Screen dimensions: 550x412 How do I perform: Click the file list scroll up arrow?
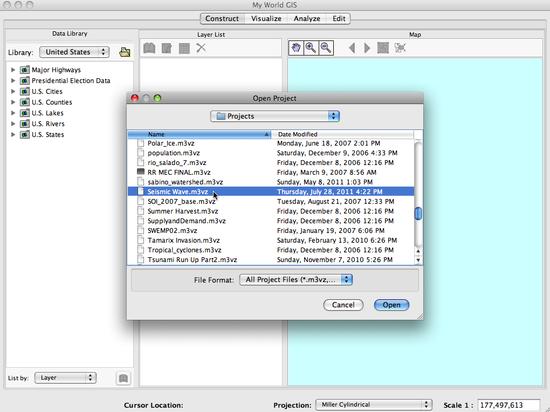418,251
